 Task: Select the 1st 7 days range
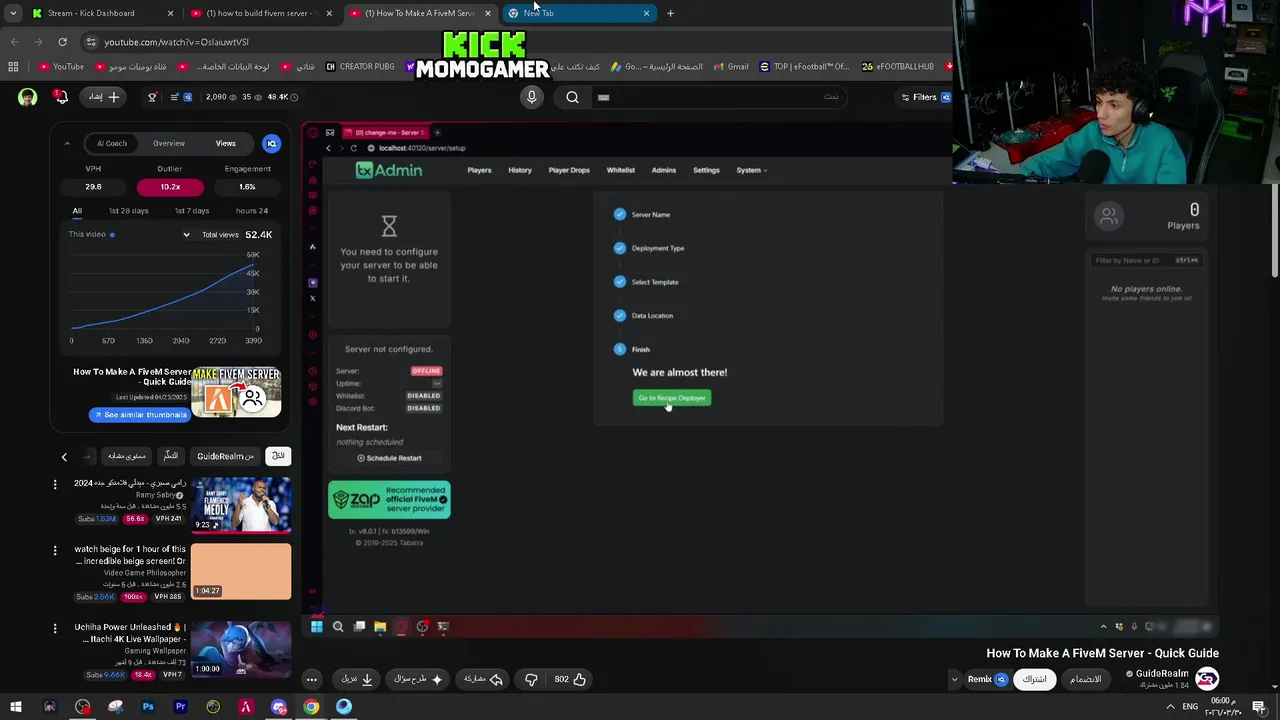point(191,211)
